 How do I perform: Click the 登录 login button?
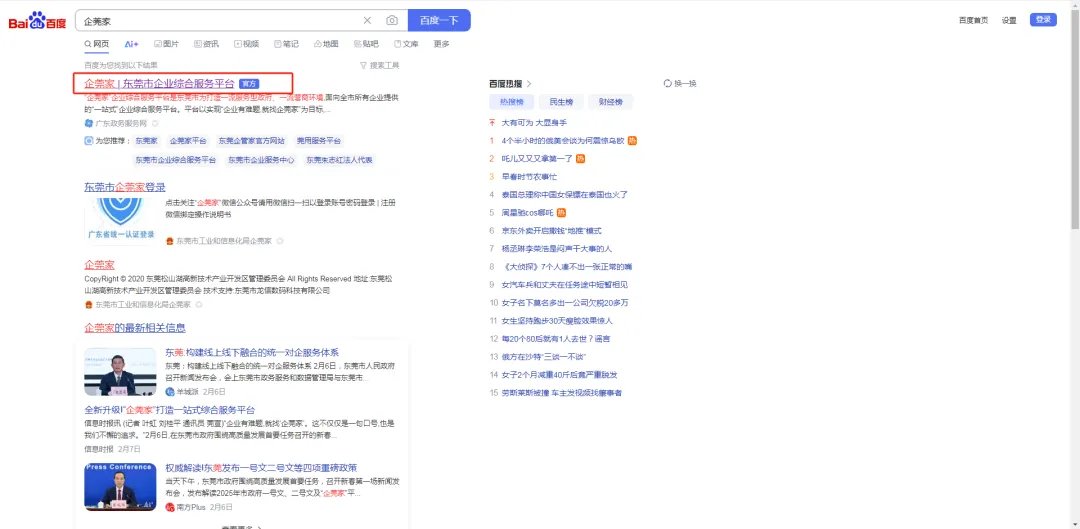[1043, 20]
